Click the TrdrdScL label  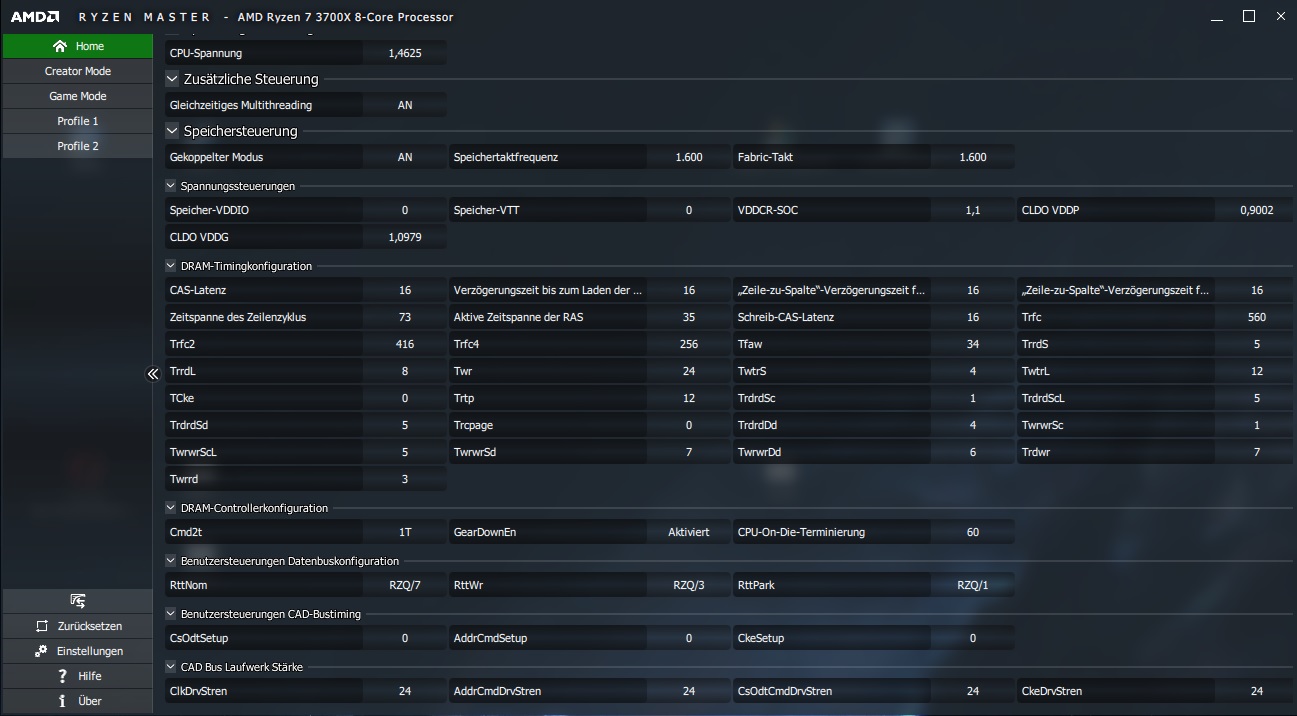click(1043, 398)
